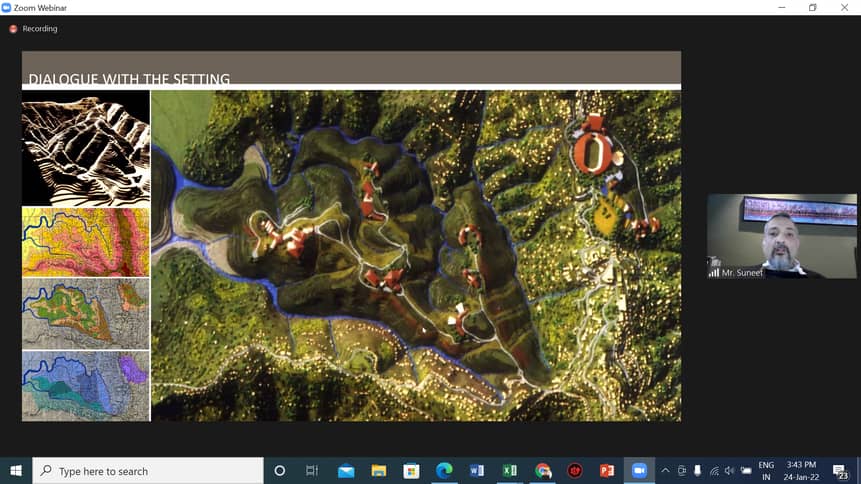Open PowerPoint from the taskbar

pos(607,471)
